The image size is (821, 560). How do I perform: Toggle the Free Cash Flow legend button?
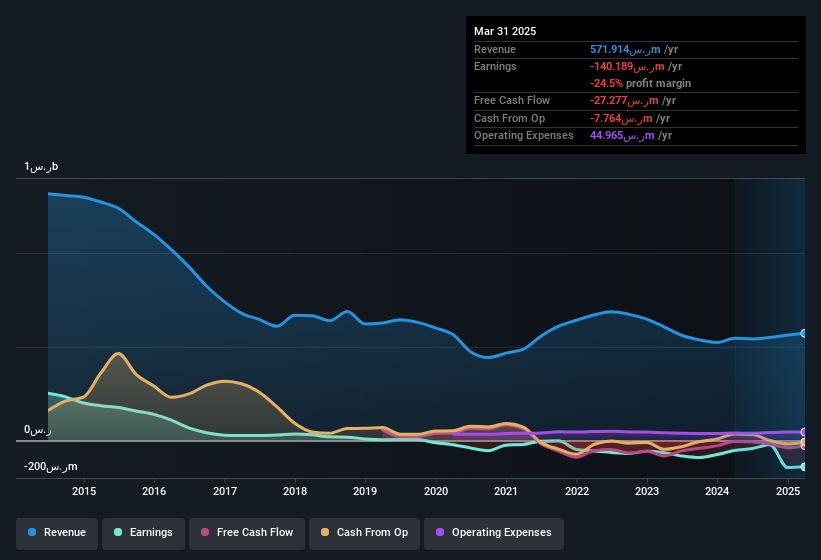(x=247, y=533)
